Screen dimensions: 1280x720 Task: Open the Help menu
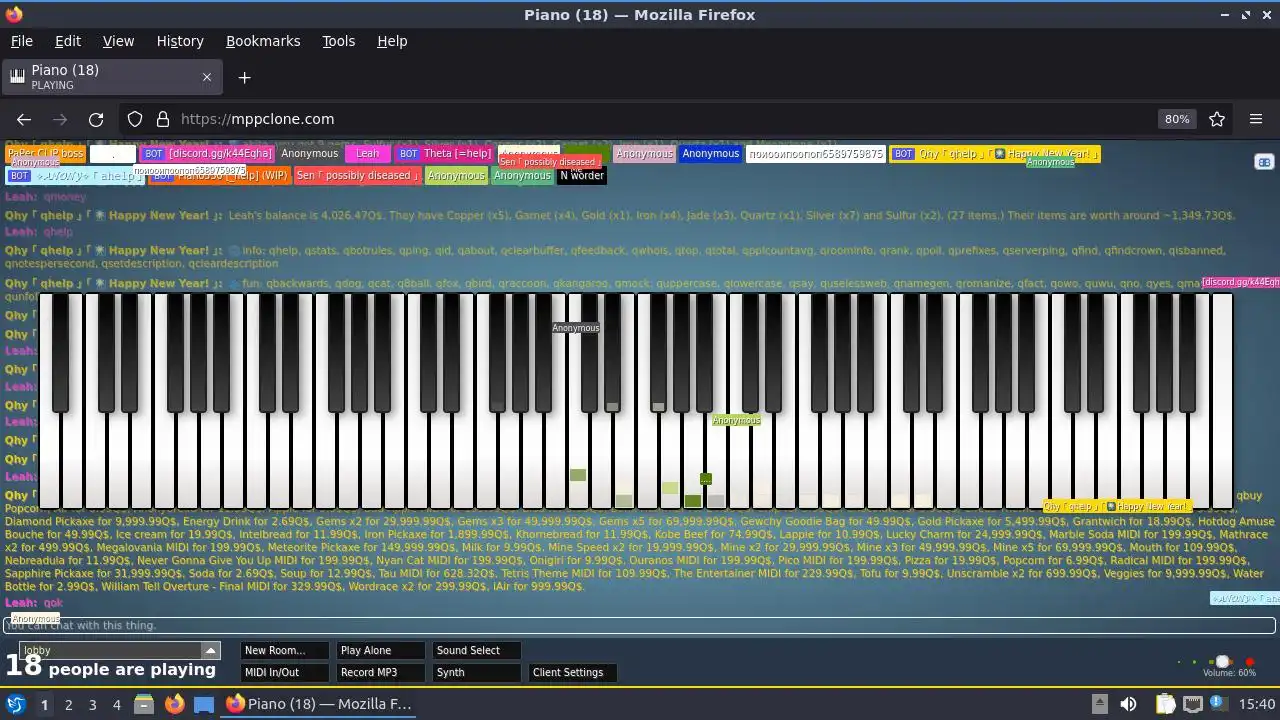coord(392,41)
